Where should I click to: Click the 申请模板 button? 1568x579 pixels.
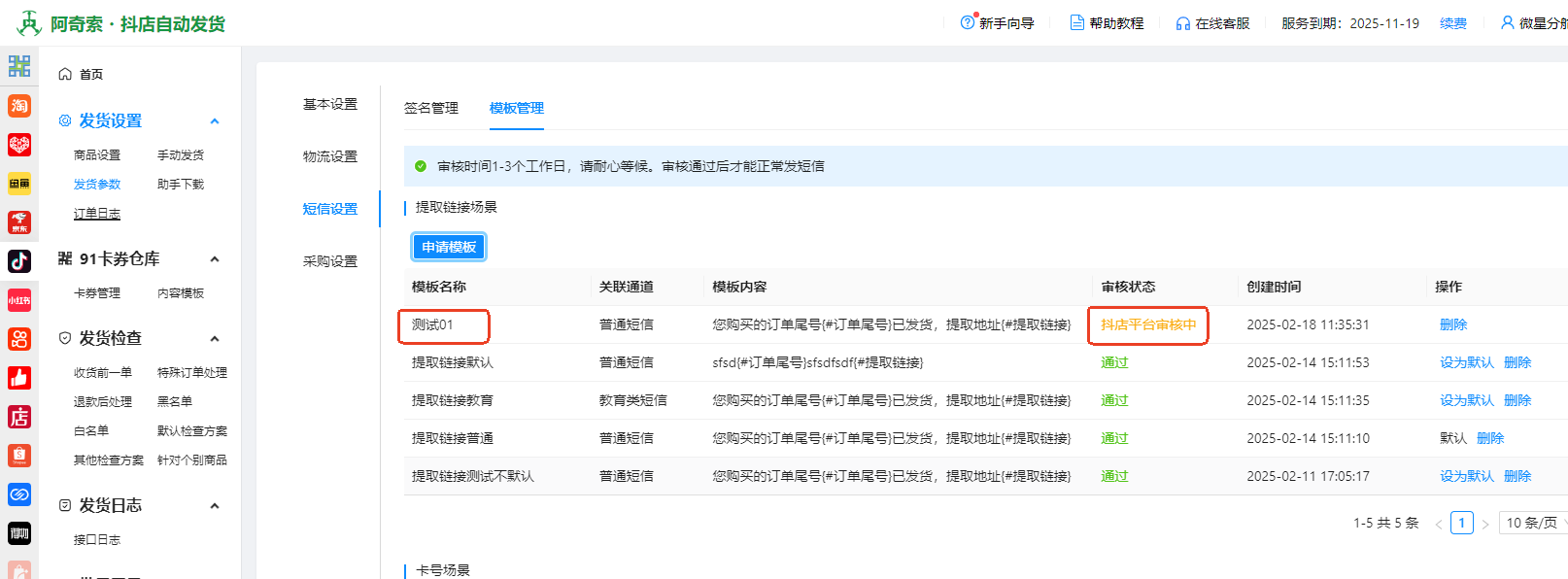(x=449, y=247)
